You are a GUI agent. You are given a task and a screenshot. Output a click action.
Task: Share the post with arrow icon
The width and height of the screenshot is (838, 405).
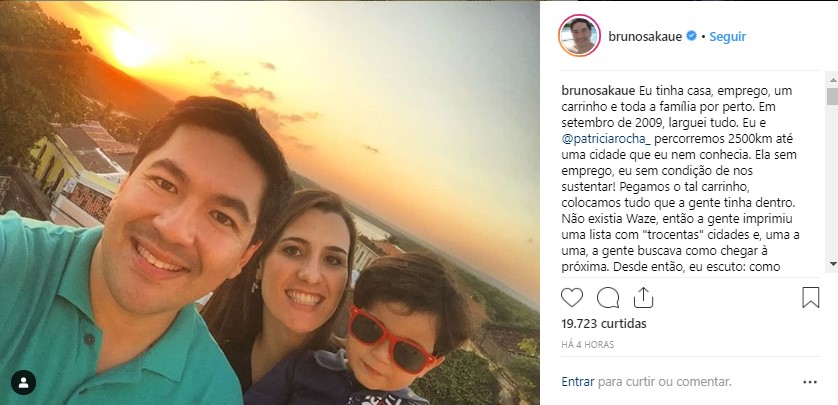[x=643, y=298]
